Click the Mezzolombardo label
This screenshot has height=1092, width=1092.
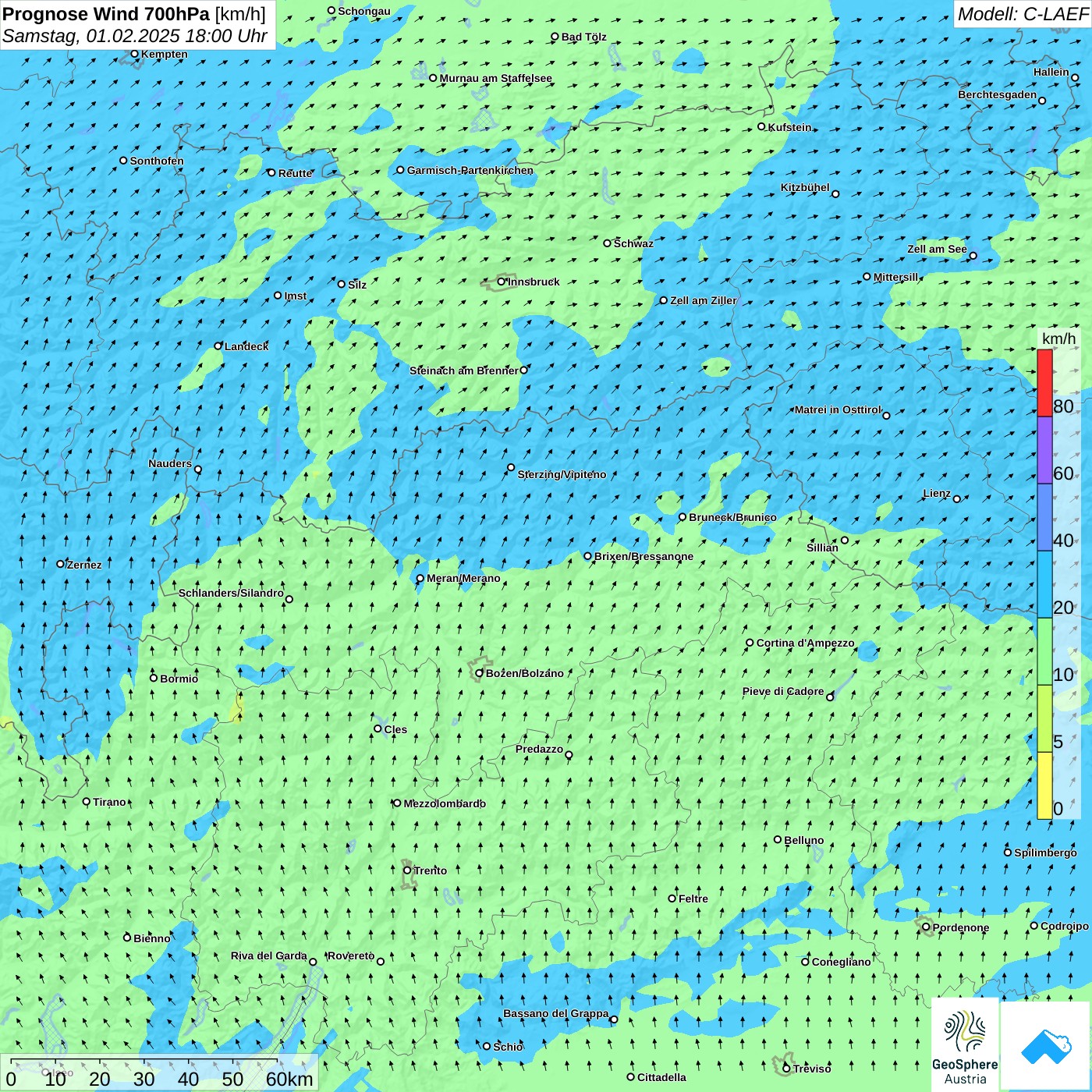[445, 803]
